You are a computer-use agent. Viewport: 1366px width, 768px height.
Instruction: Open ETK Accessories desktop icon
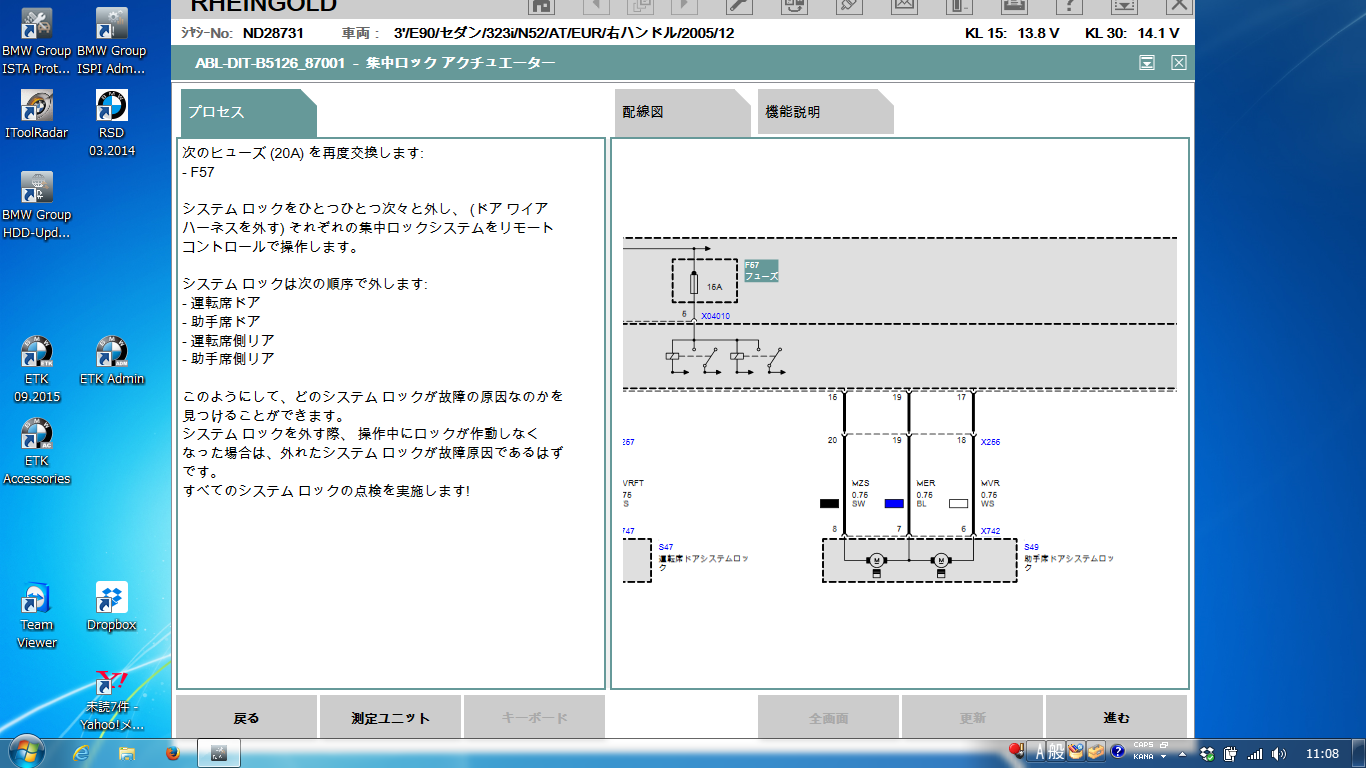click(37, 452)
